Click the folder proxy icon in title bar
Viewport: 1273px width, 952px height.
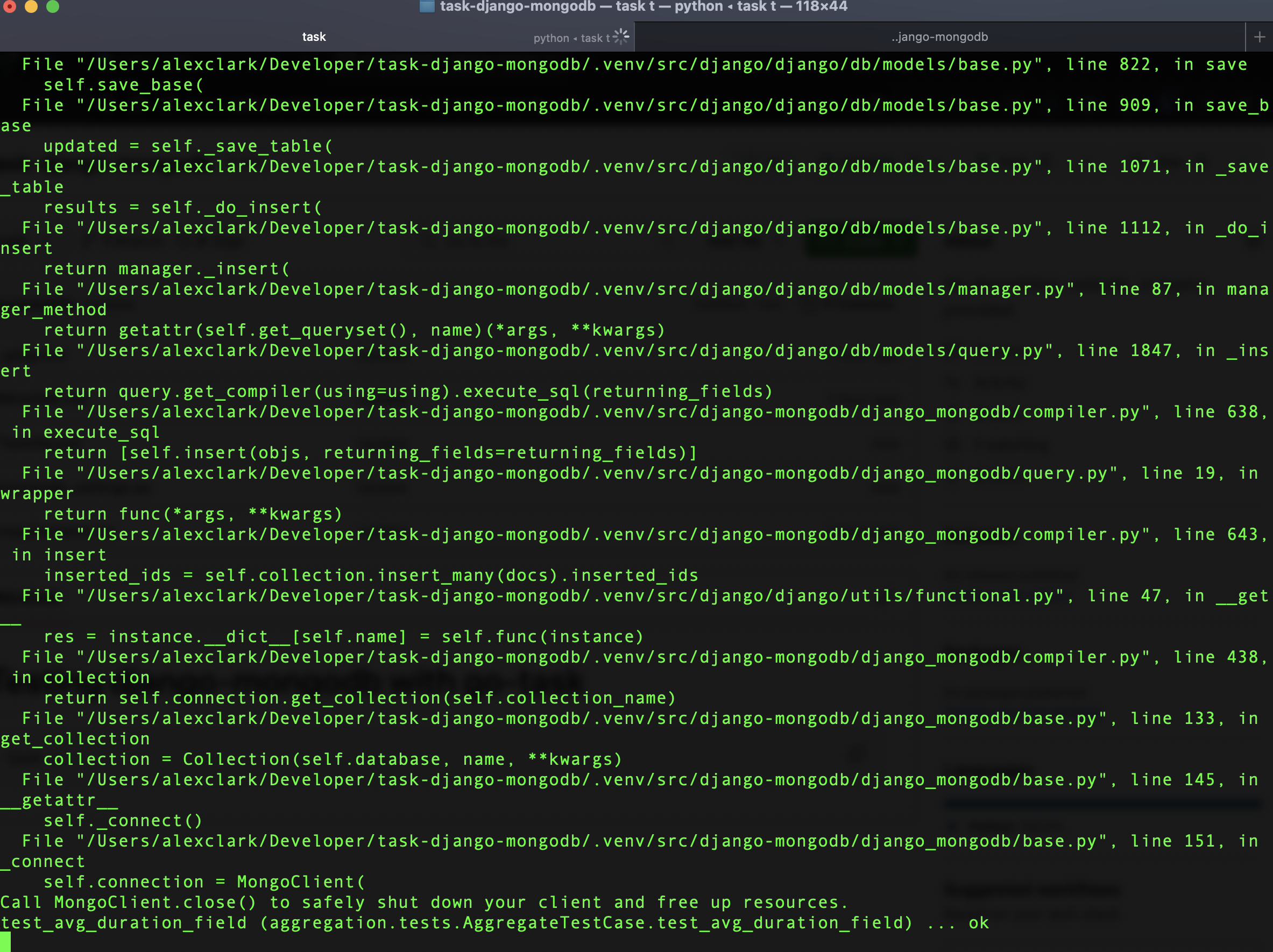[427, 6]
